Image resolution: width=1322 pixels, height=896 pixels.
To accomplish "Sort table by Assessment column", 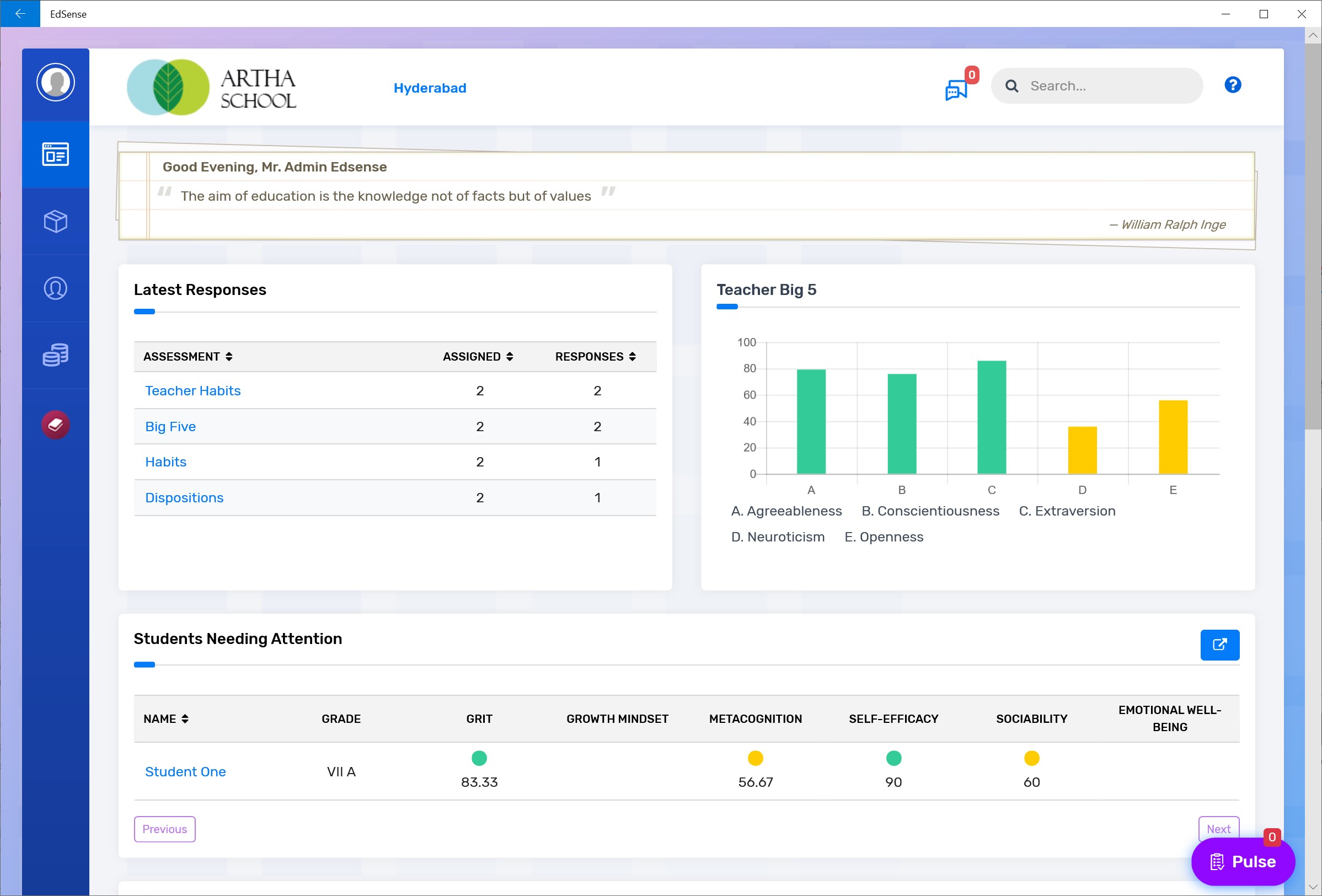I will [x=188, y=356].
